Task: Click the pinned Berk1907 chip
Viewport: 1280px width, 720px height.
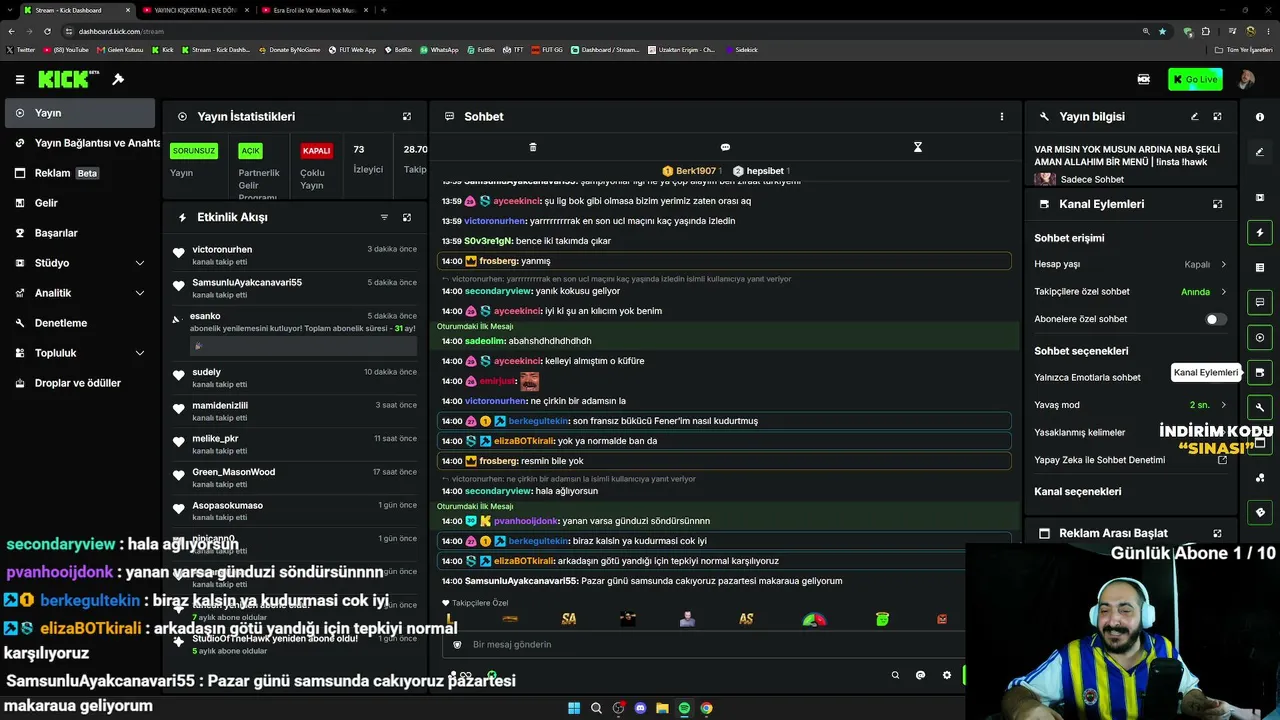Action: 692,171
